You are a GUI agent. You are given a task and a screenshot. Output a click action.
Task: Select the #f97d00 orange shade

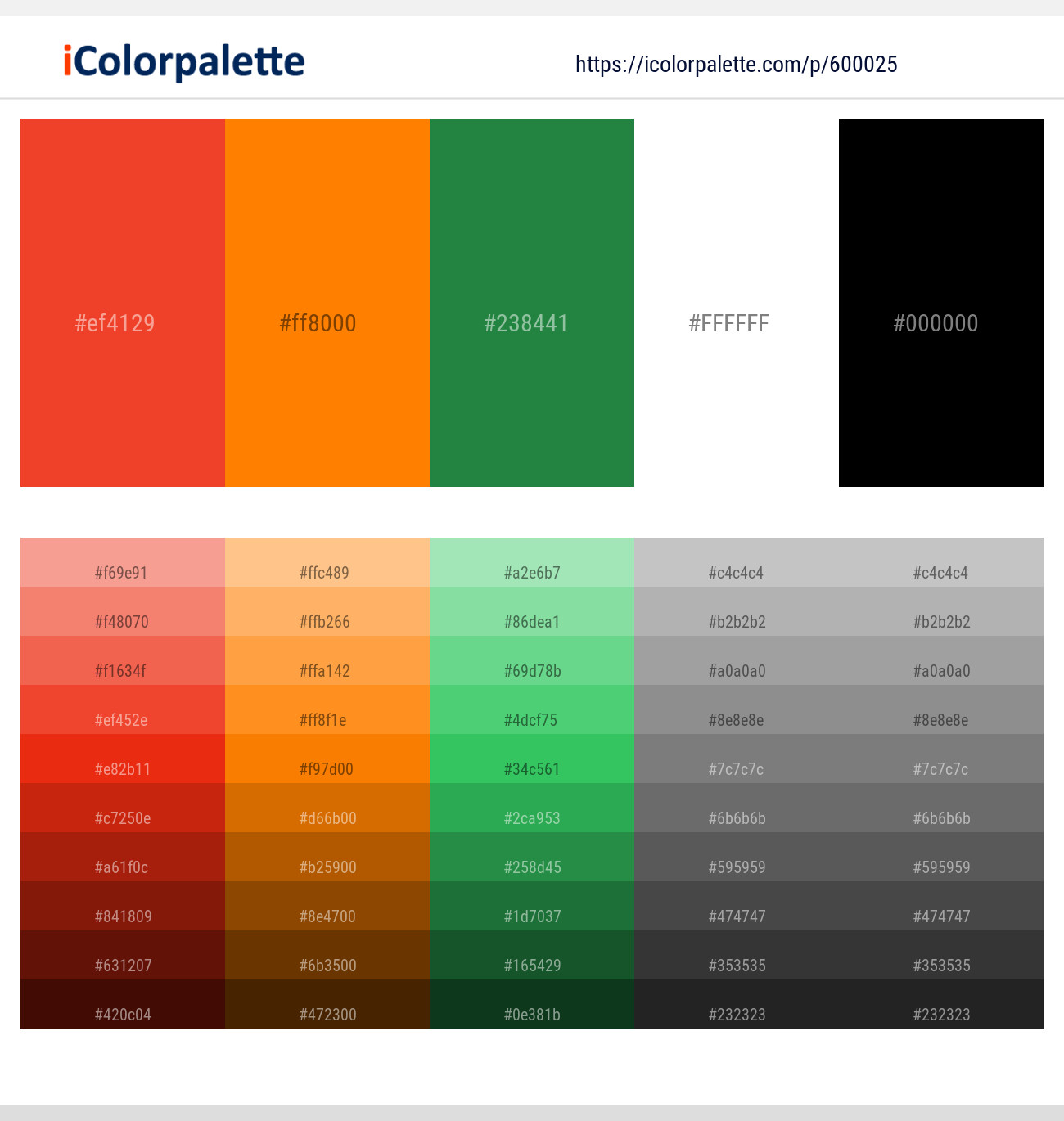pyautogui.click(x=327, y=759)
